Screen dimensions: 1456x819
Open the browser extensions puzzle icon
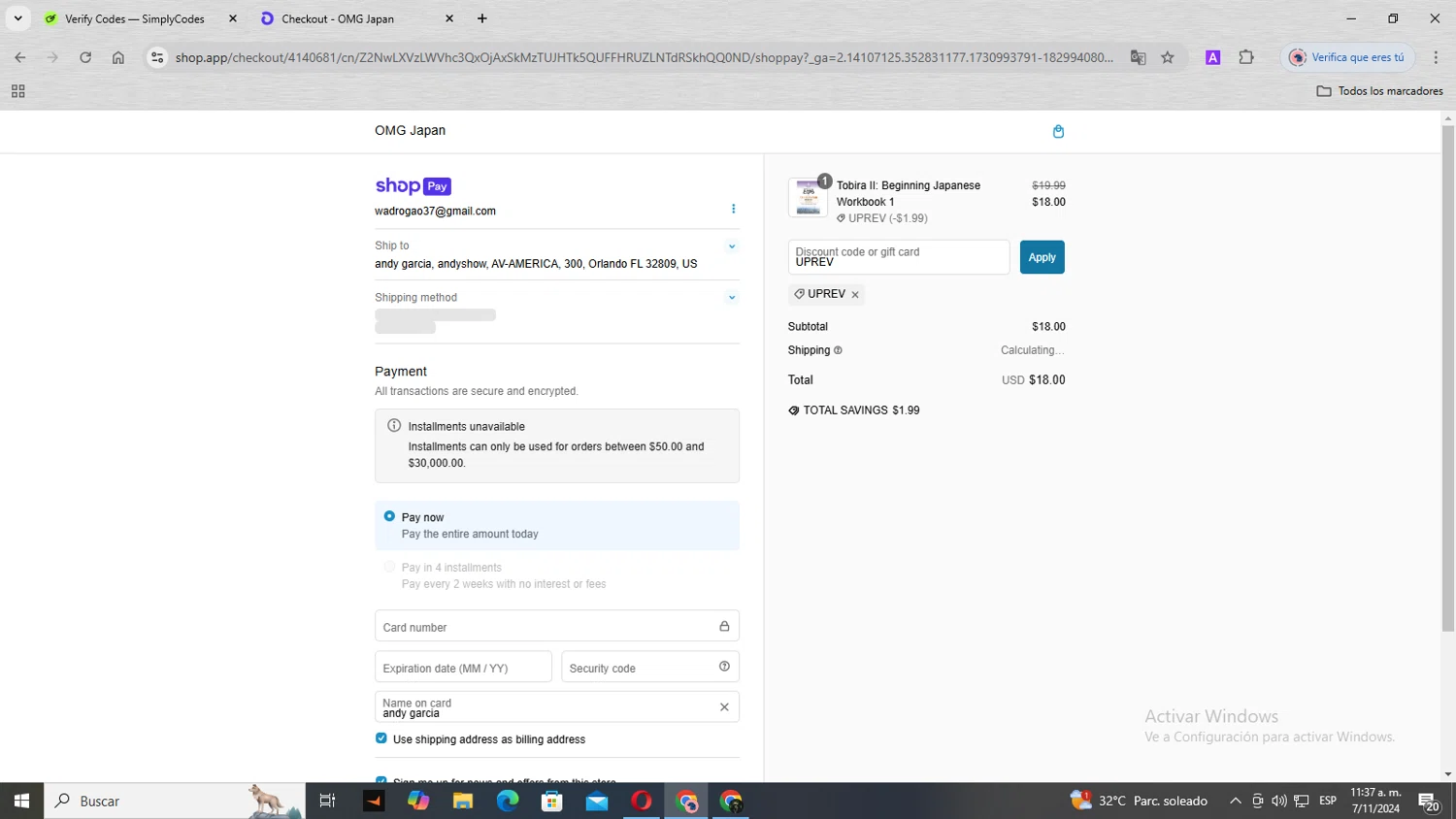coord(1246,57)
